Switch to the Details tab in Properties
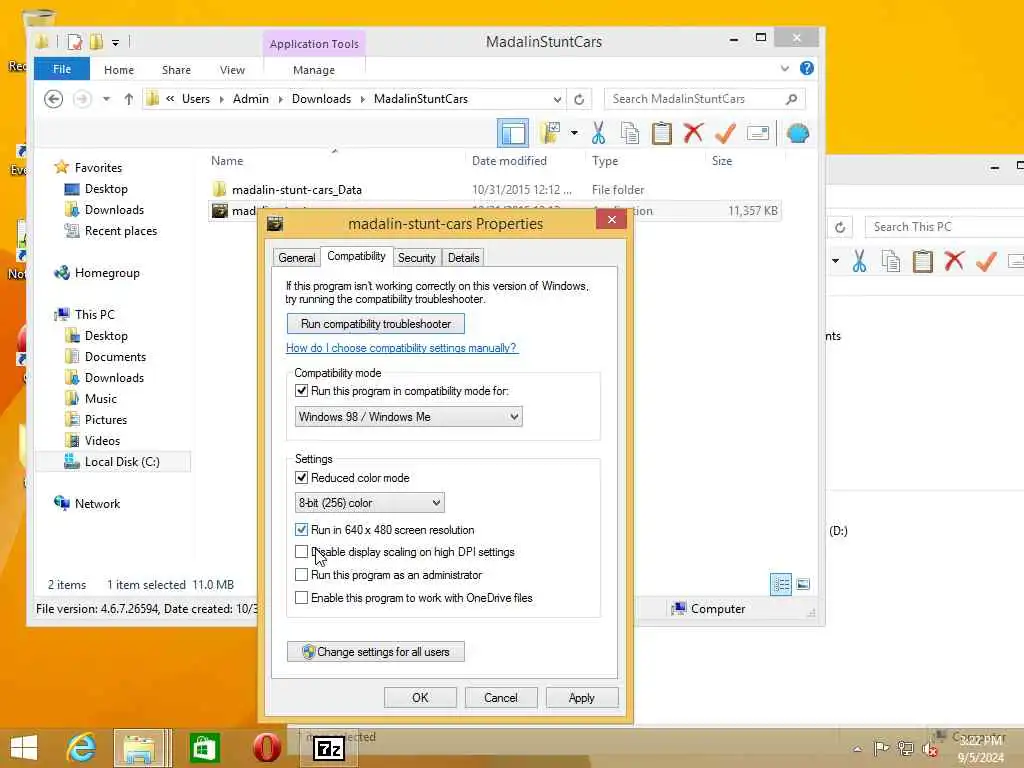The width and height of the screenshot is (1024, 768). [x=464, y=257]
